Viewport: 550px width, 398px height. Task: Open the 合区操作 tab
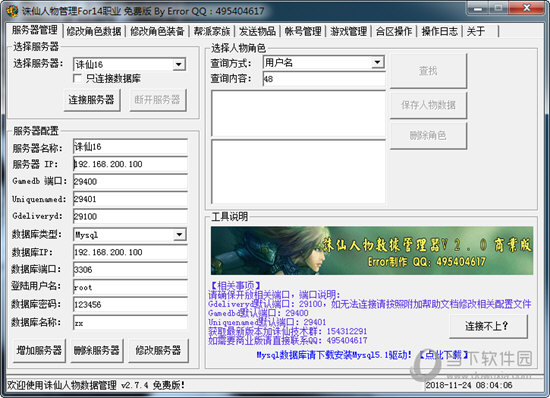click(x=394, y=31)
